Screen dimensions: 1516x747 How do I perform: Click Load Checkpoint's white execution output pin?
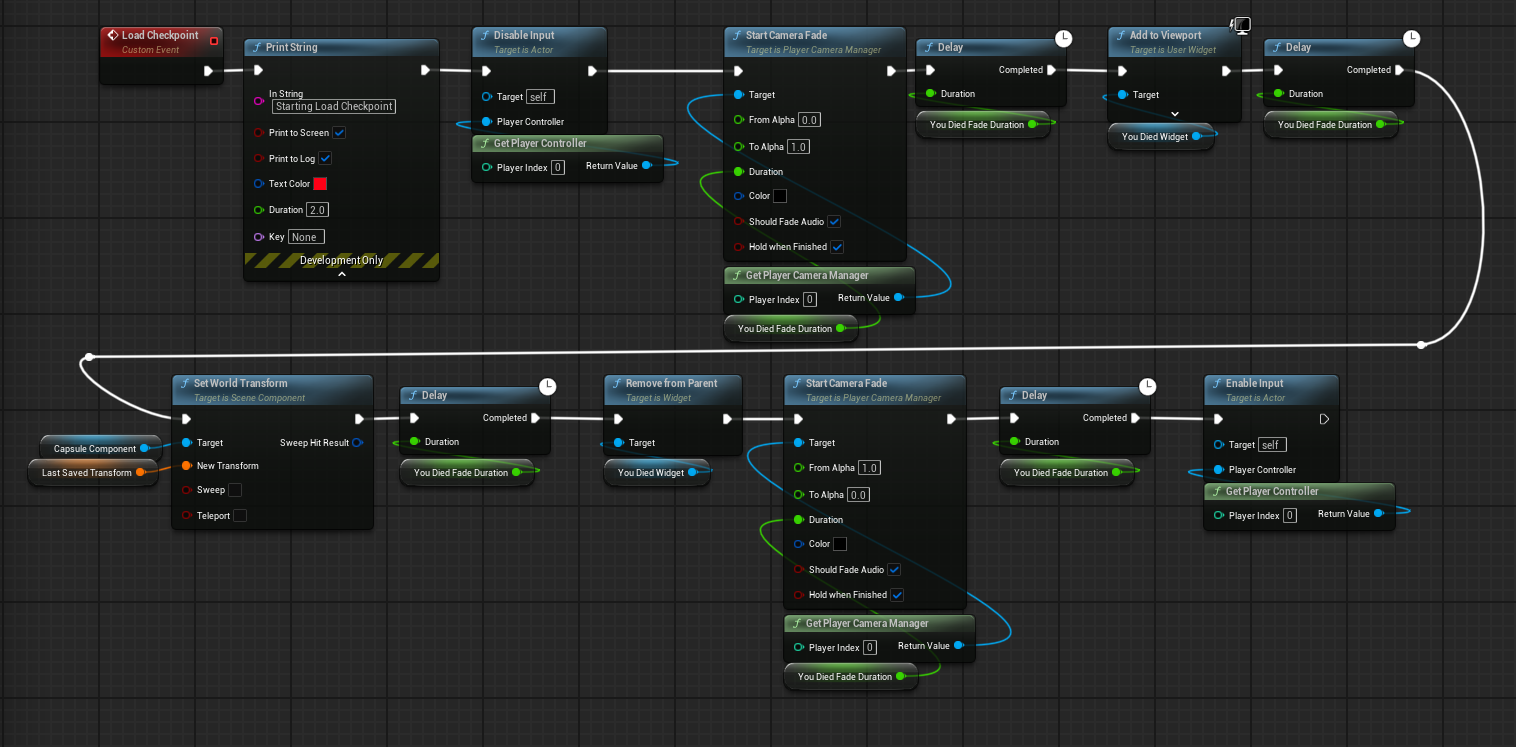pos(208,71)
